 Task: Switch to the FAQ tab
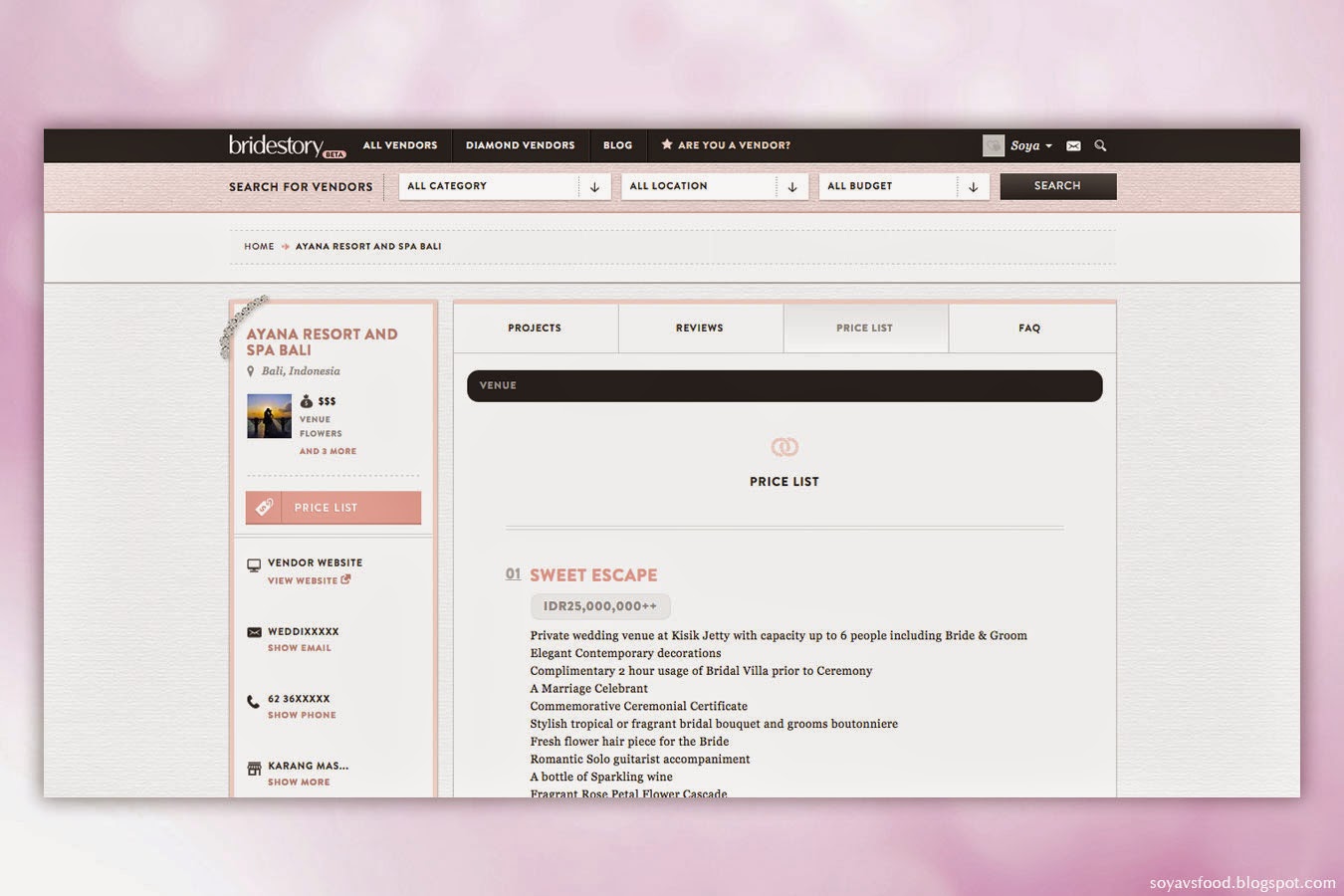1031,328
